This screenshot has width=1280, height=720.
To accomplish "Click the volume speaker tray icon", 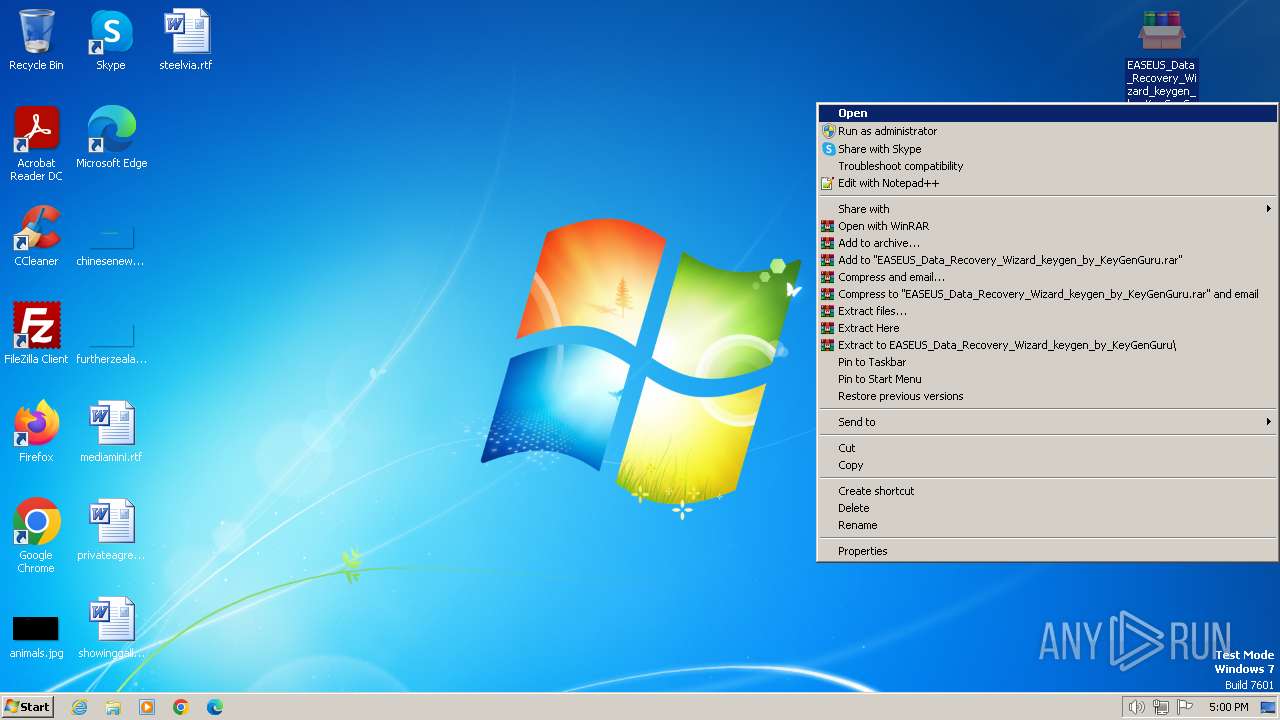I will click(x=1136, y=707).
